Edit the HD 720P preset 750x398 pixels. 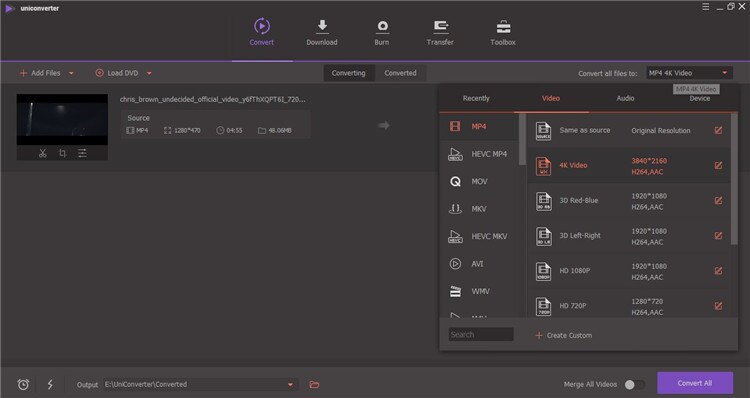(x=718, y=306)
